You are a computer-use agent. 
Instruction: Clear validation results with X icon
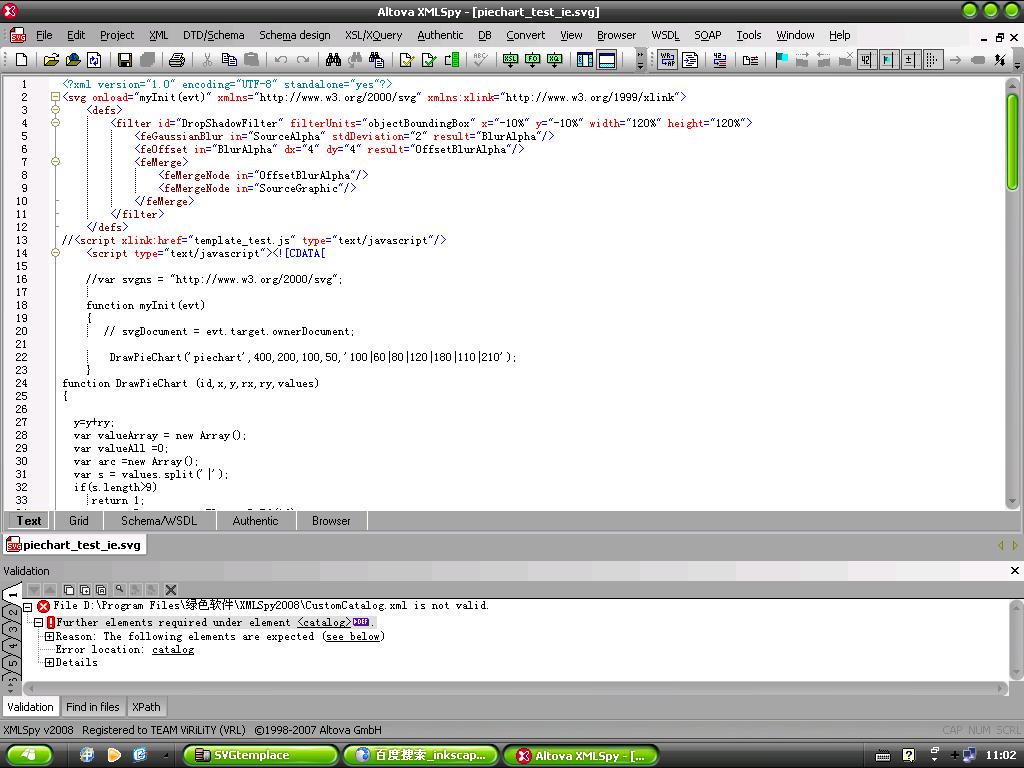pos(171,590)
